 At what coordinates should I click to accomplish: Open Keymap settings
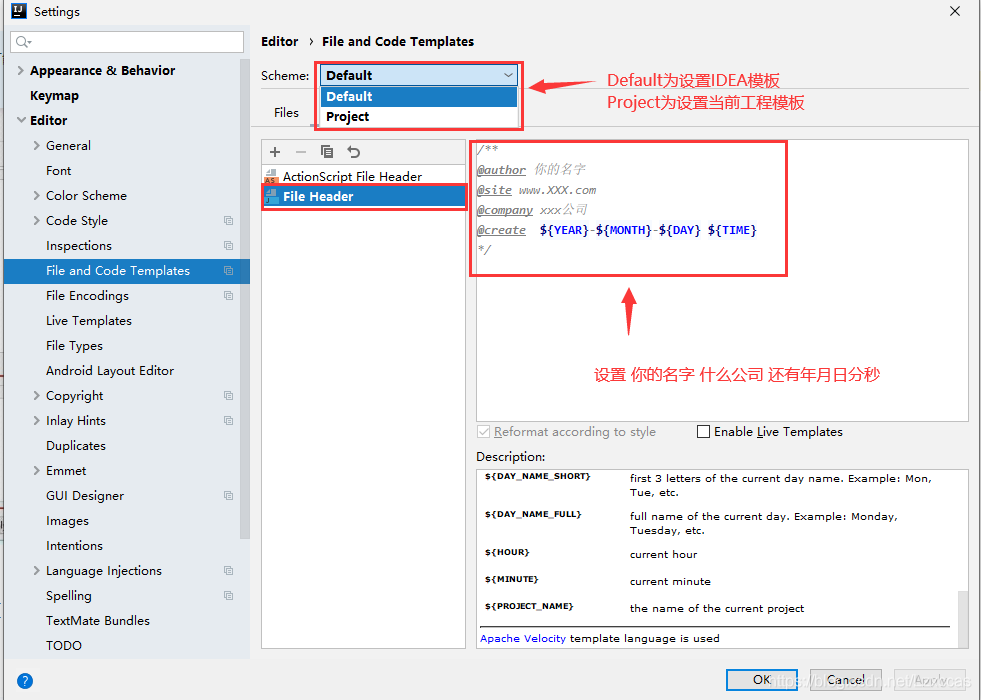[54, 95]
